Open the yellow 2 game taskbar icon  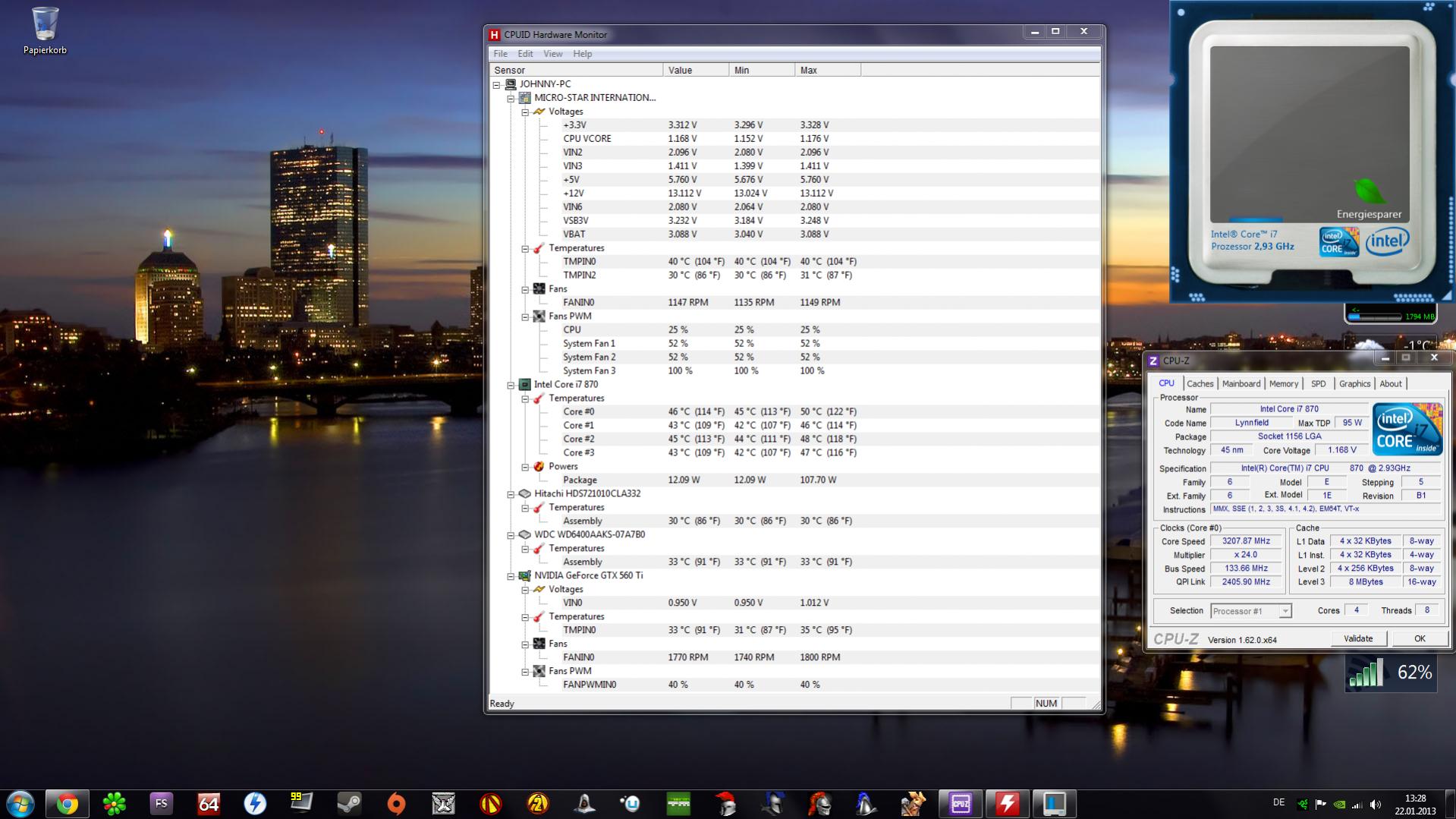[537, 803]
